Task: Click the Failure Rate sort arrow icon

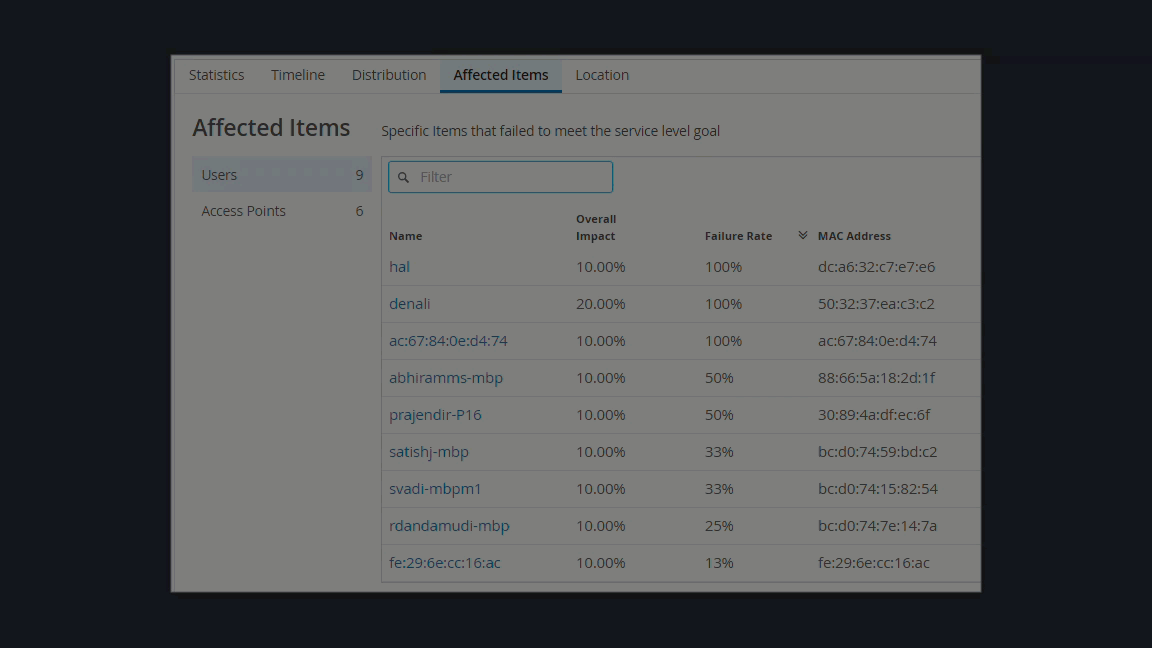Action: point(802,235)
